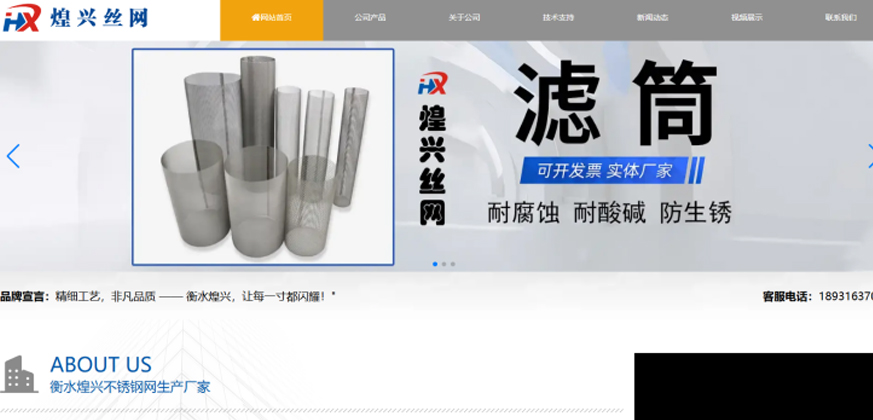Screen dimensions: 873x420
Task: Select 新闻动态 in navigation bar
Action: click(x=653, y=18)
